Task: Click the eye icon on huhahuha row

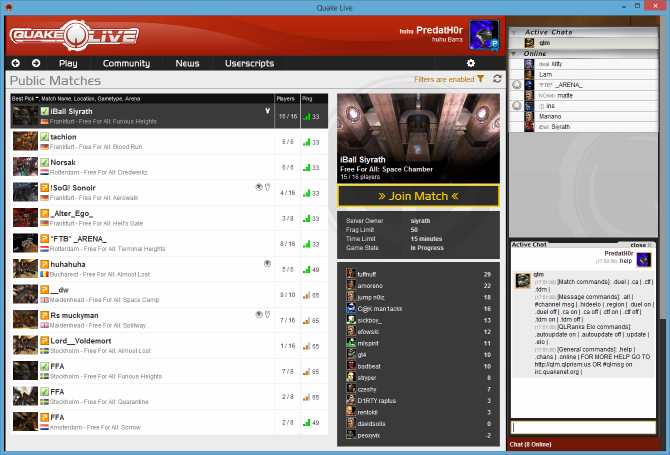Action: click(267, 264)
